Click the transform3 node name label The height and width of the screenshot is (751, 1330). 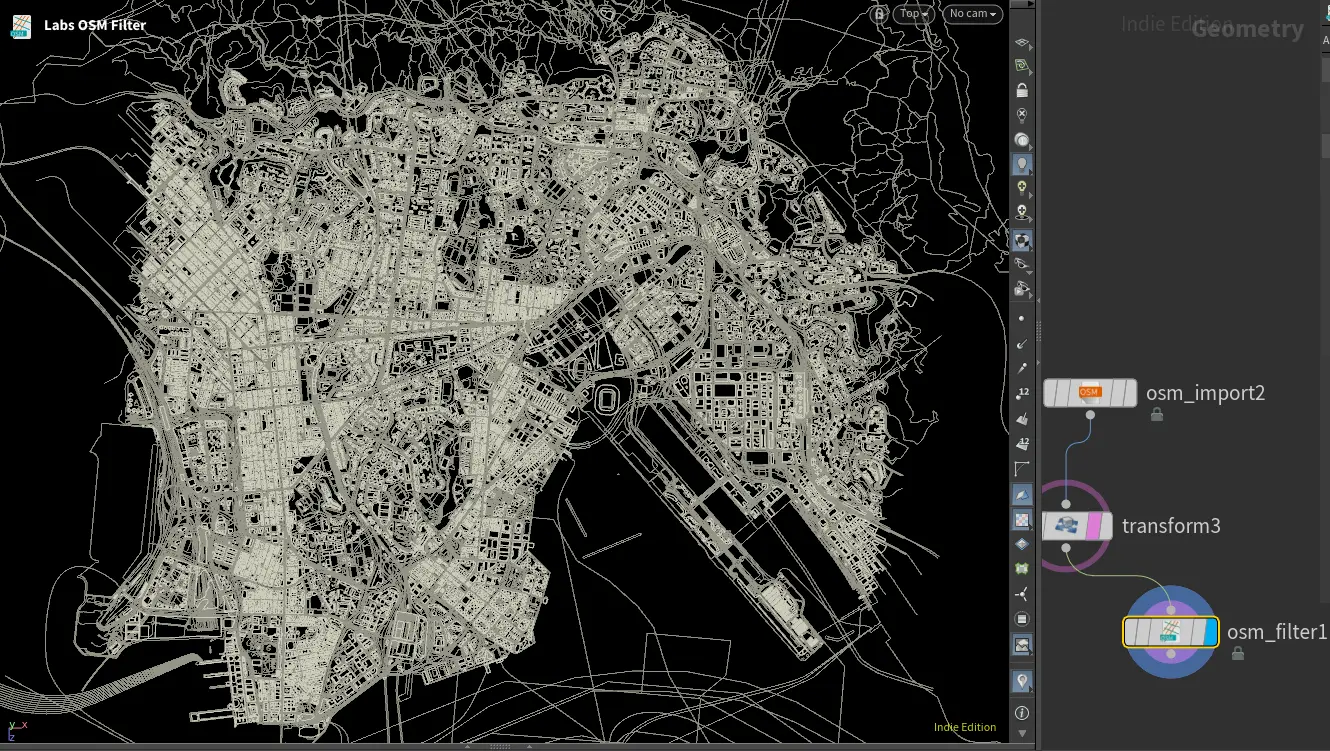click(x=1171, y=526)
